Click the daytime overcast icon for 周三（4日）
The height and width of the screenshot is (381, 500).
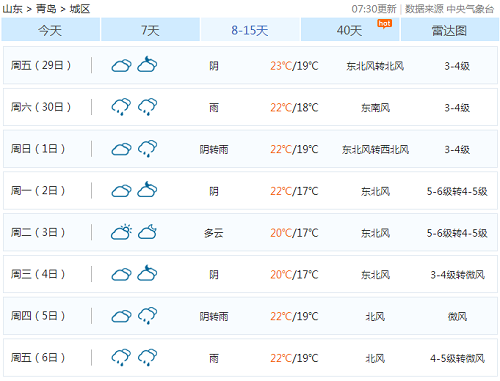[121, 274]
